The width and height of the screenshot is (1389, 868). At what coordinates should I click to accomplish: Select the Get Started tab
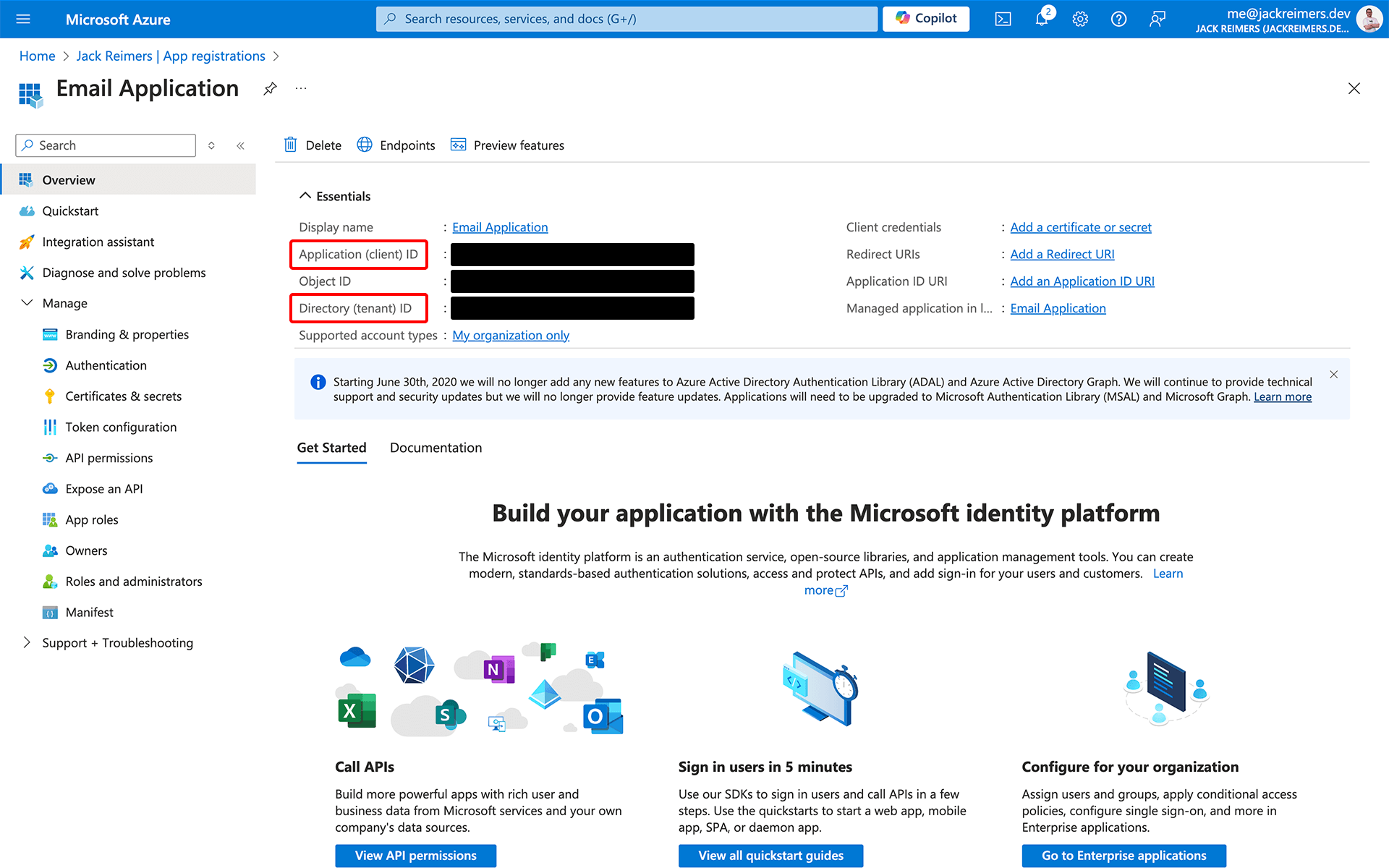point(331,448)
